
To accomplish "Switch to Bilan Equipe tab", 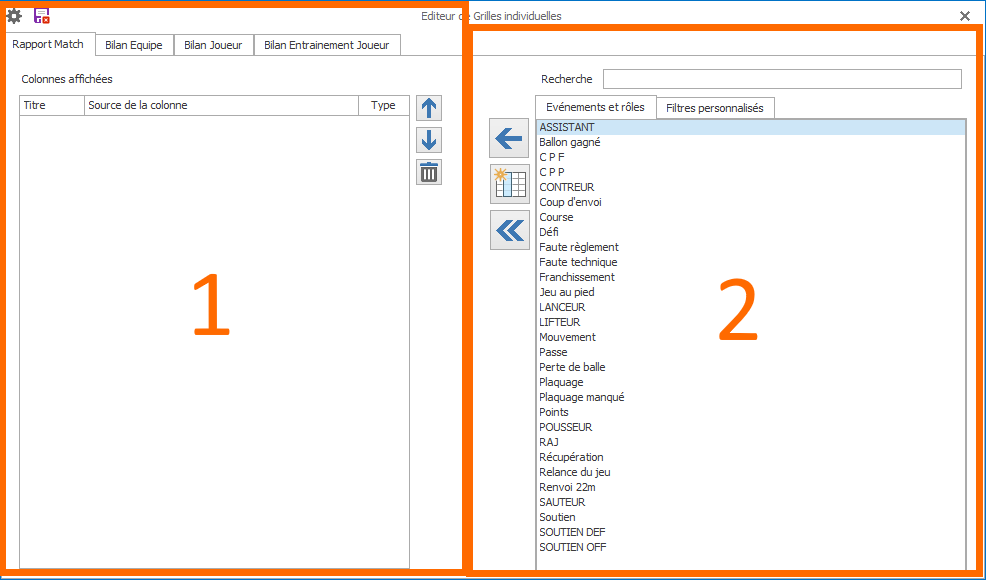I will point(134,45).
